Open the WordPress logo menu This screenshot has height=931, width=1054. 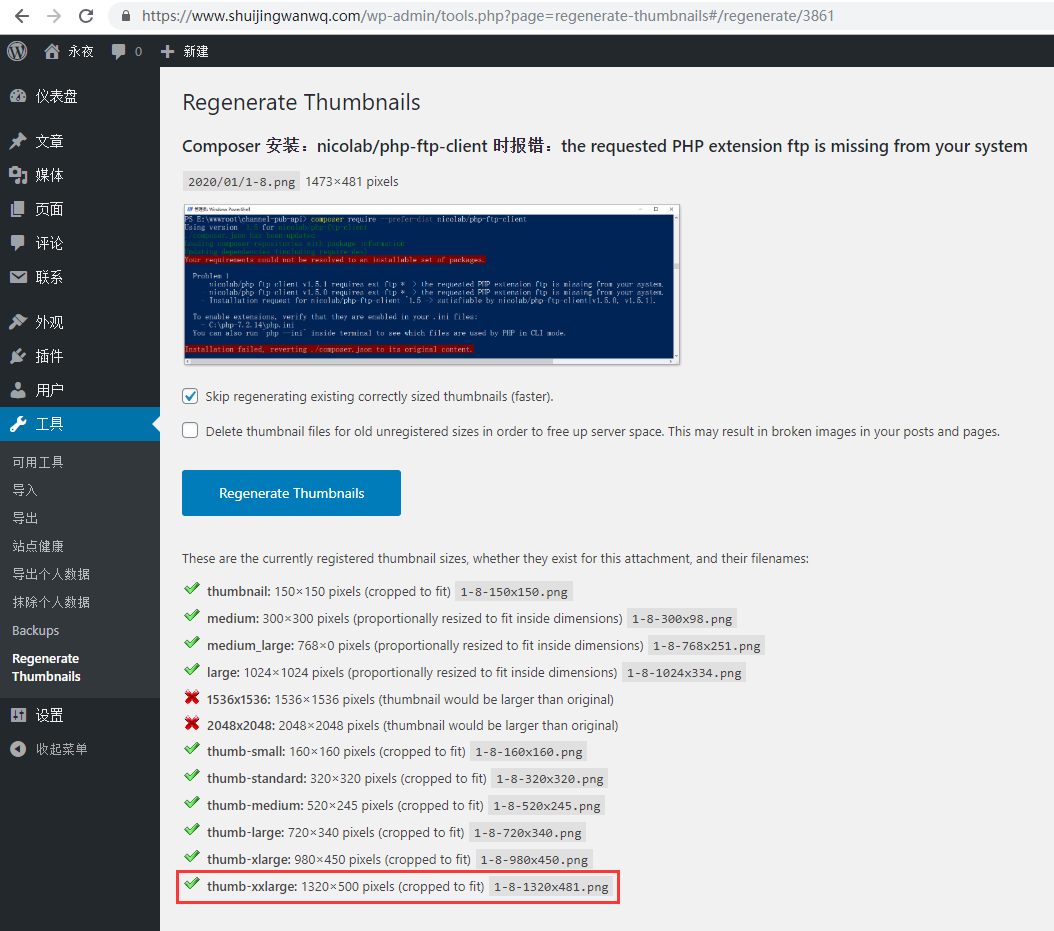tap(17, 51)
